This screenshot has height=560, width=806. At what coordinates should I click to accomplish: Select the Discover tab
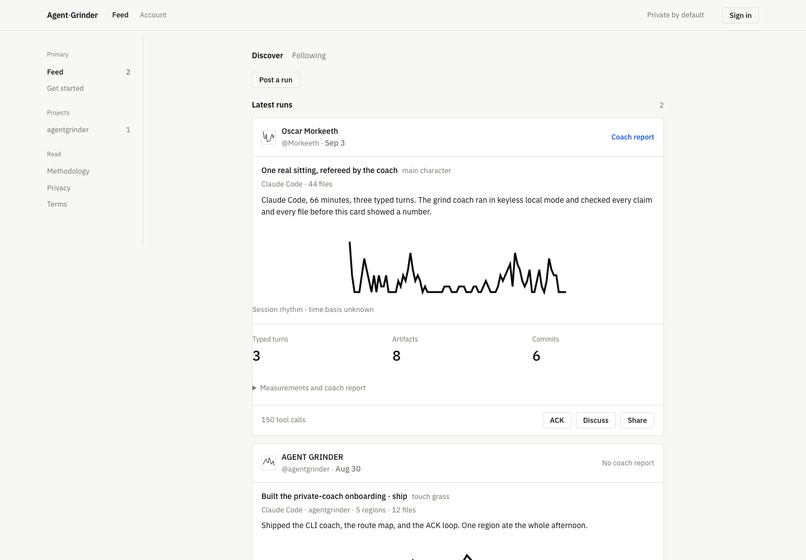pos(267,56)
